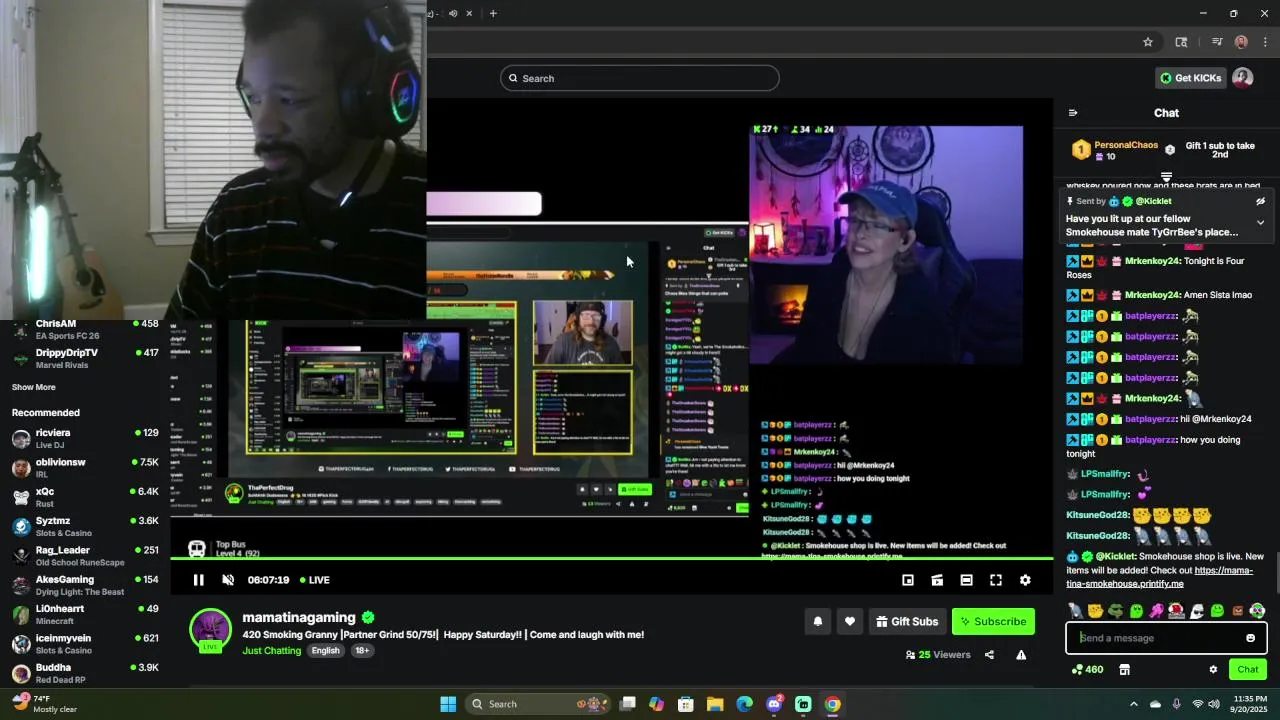Open the browser media controls icon
This screenshot has height=720, width=1280.
click(x=1217, y=42)
